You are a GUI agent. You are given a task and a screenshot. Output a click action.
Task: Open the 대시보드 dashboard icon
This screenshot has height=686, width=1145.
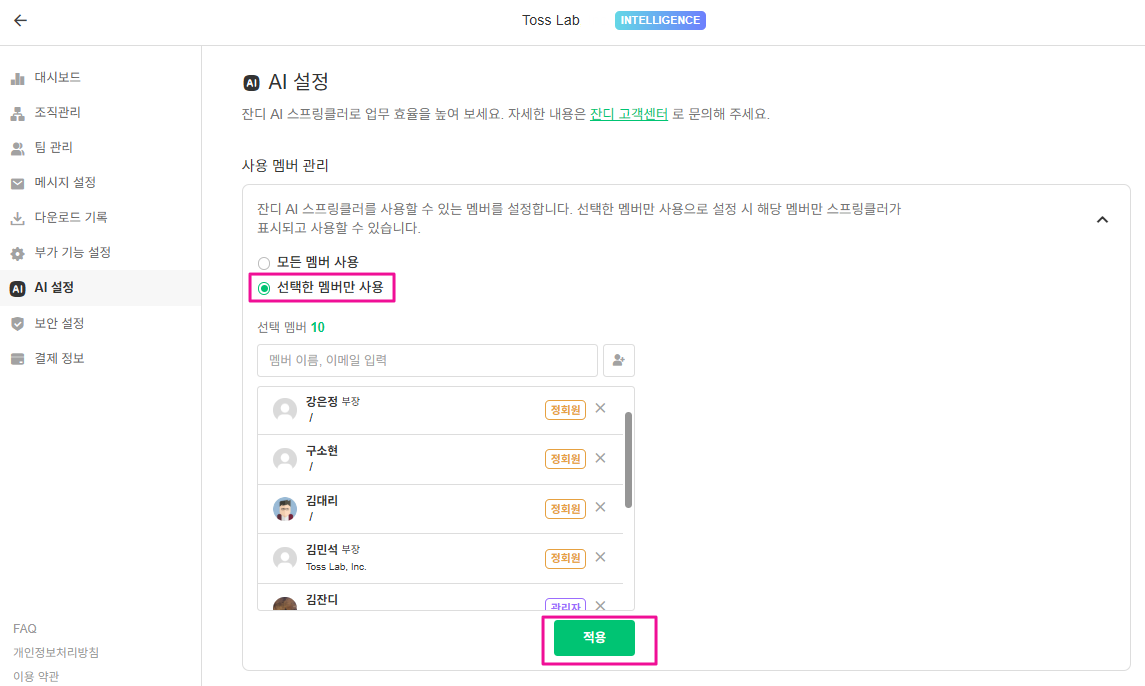(x=17, y=78)
